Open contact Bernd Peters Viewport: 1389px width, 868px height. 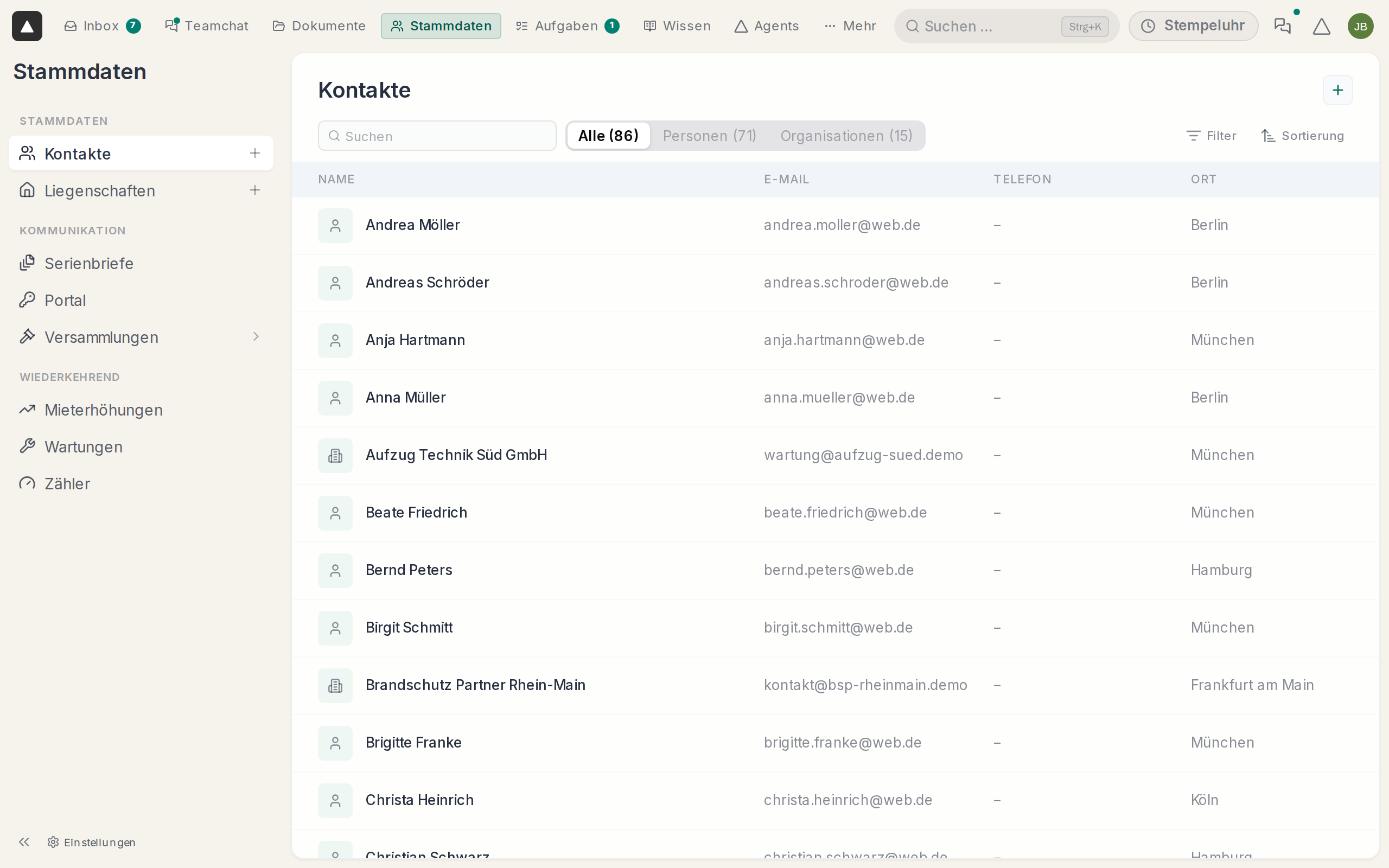click(x=835, y=570)
